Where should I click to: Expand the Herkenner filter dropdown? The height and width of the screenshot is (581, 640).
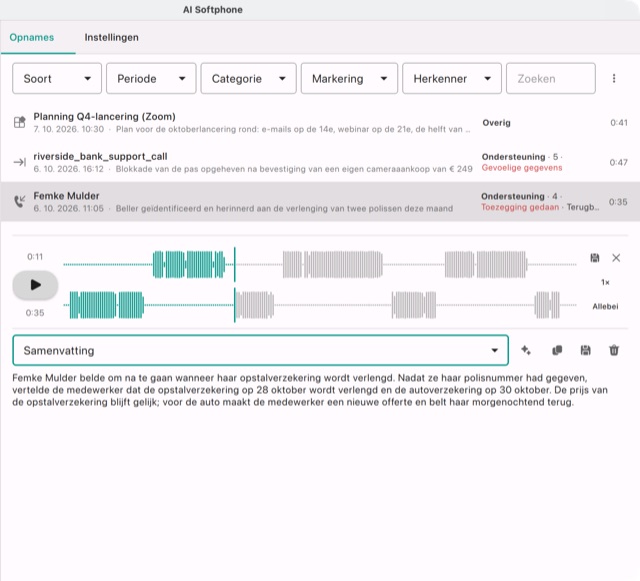click(x=452, y=78)
